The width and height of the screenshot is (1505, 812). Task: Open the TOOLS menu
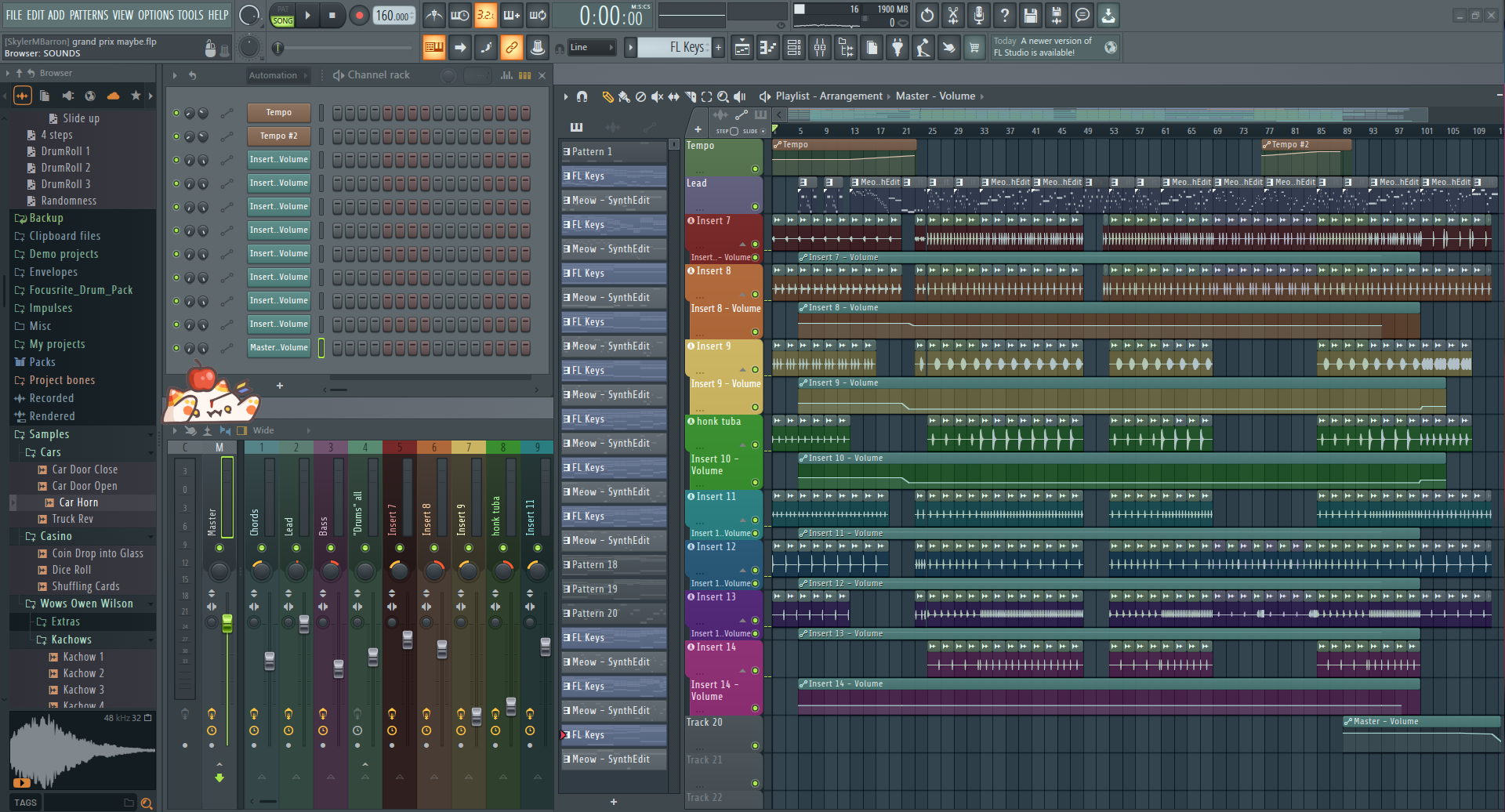point(190,15)
